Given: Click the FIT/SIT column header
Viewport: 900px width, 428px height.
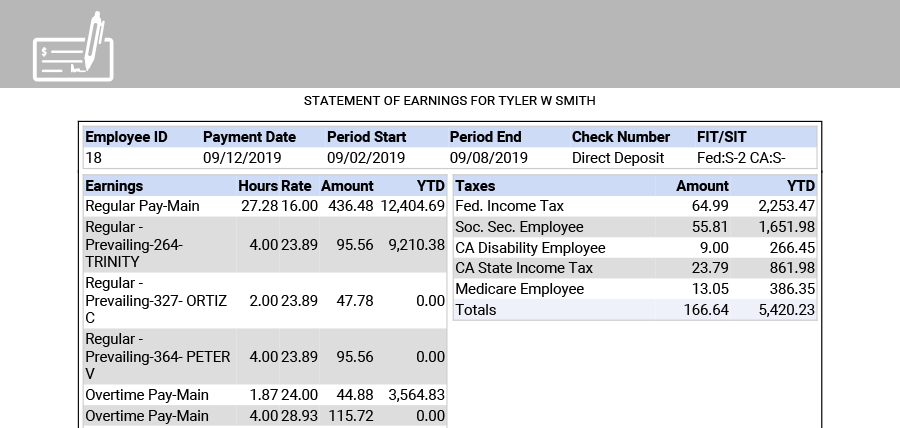Looking at the screenshot, I should [x=721, y=137].
